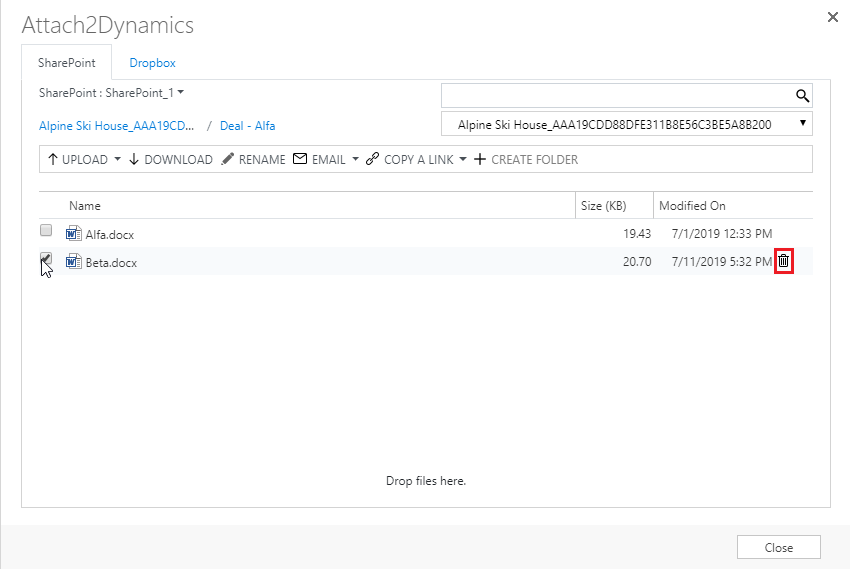This screenshot has width=850, height=569.
Task: Close the Attach2Dynamics dialog with X
Action: tap(833, 17)
